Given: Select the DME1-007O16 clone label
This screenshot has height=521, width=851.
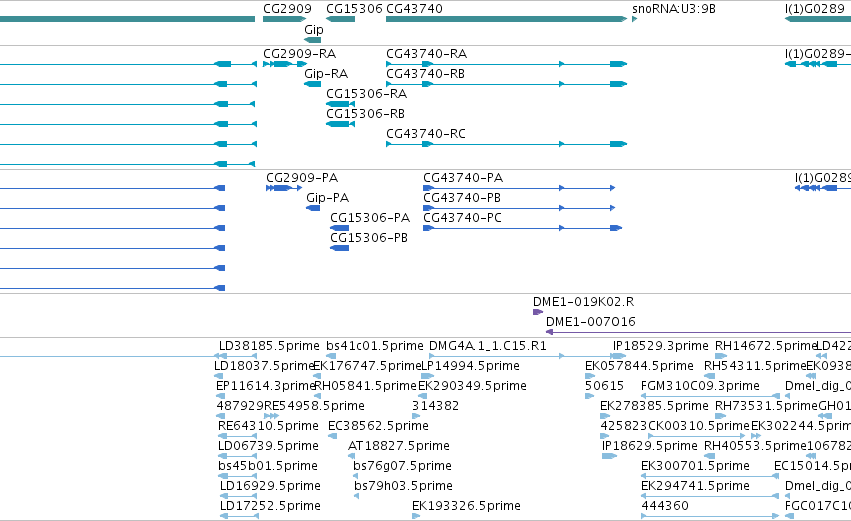Looking at the screenshot, I should click(590, 322).
